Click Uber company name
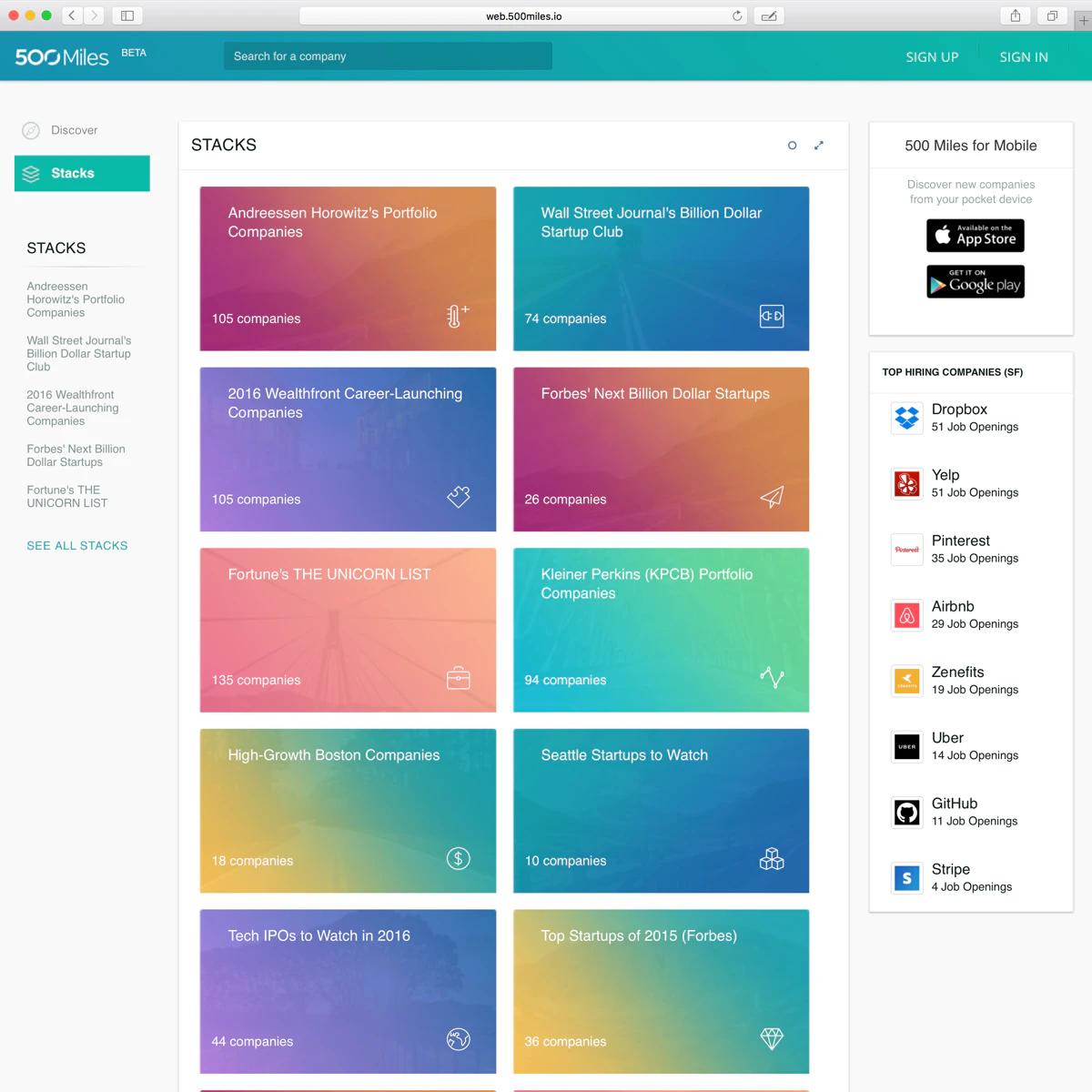 pyautogui.click(x=947, y=738)
